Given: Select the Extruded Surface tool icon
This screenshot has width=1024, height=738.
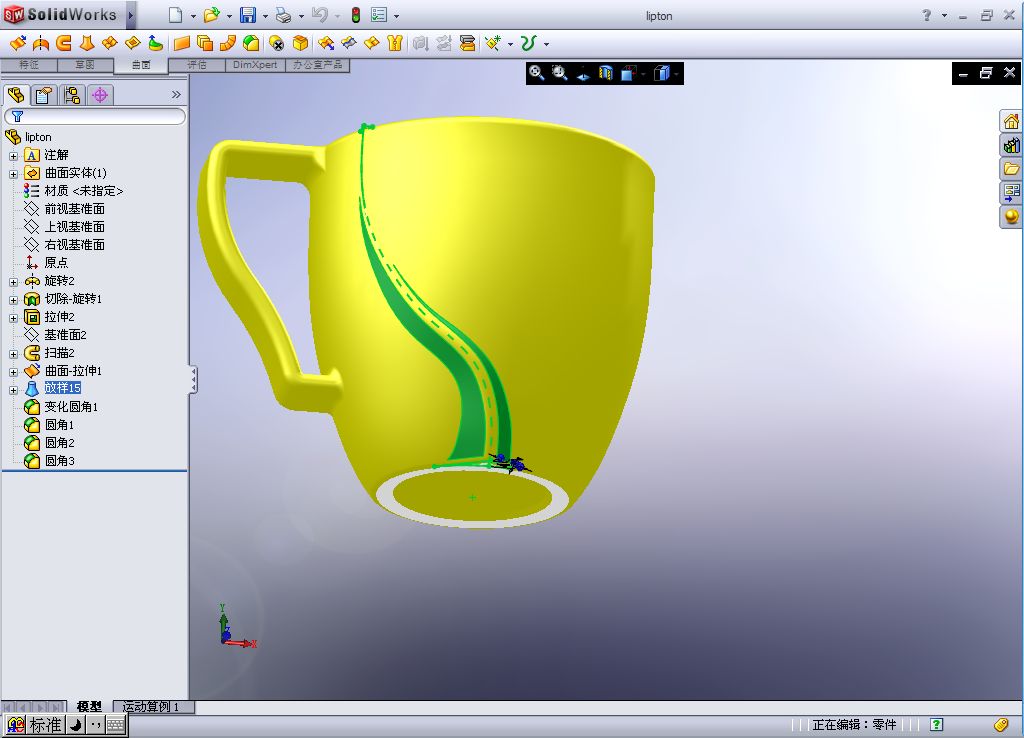Looking at the screenshot, I should [18, 43].
